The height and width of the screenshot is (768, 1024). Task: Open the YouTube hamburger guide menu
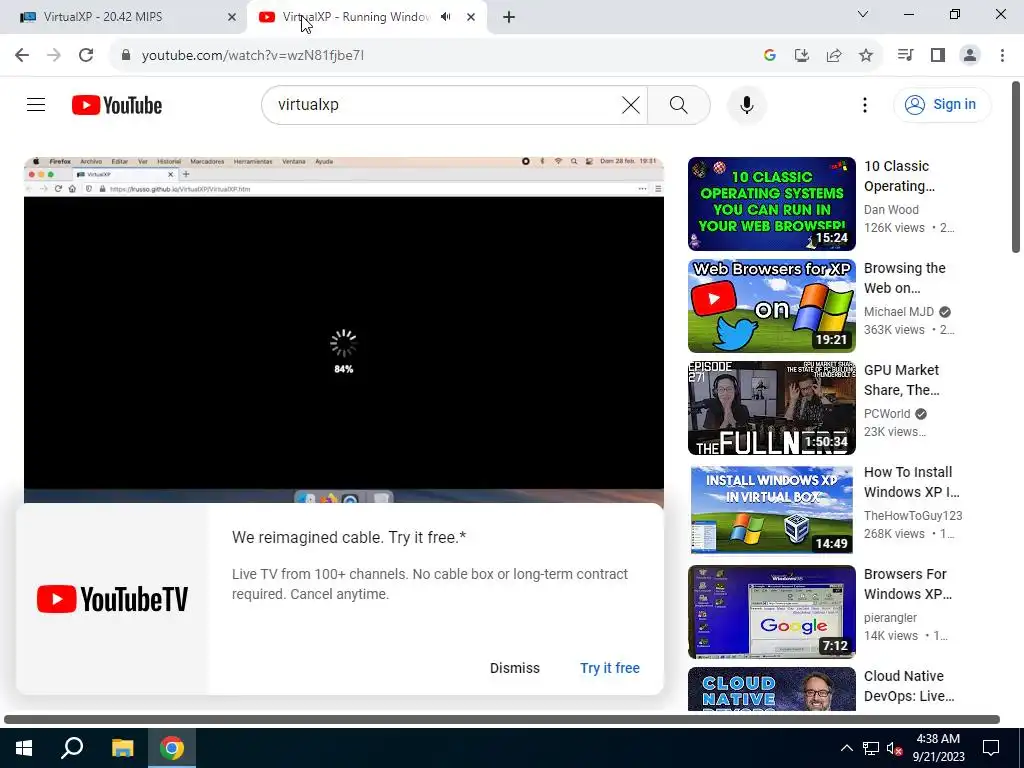pos(36,104)
